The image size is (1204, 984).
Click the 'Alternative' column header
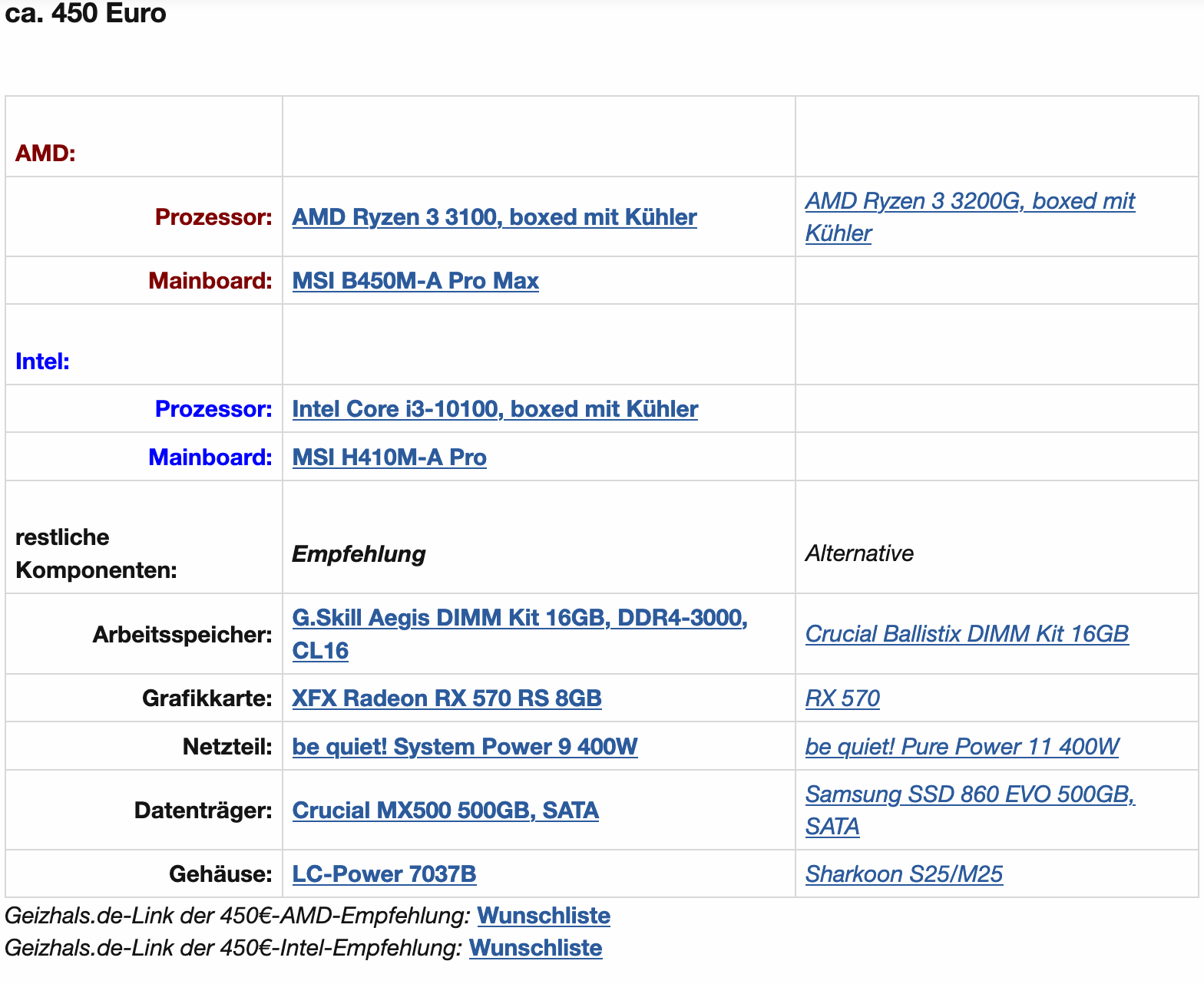pos(859,553)
